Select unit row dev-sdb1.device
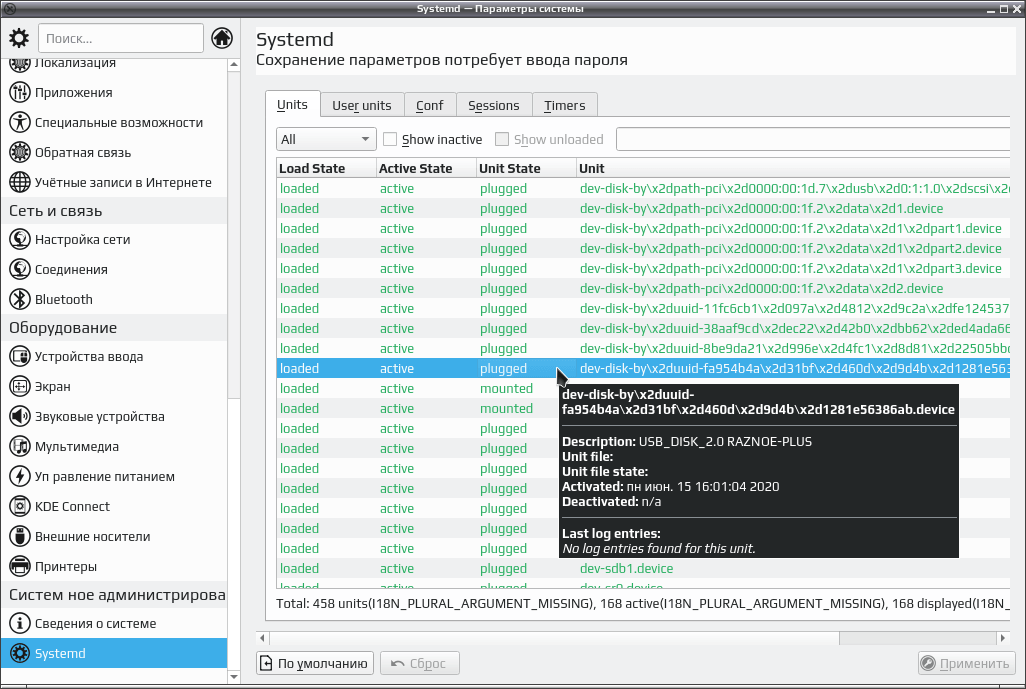This screenshot has height=689, width=1026. 643,569
